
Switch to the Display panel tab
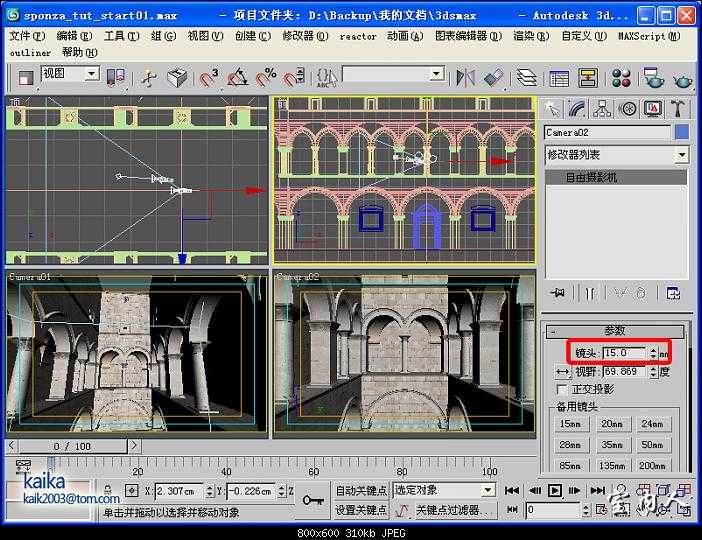pyautogui.click(x=653, y=109)
